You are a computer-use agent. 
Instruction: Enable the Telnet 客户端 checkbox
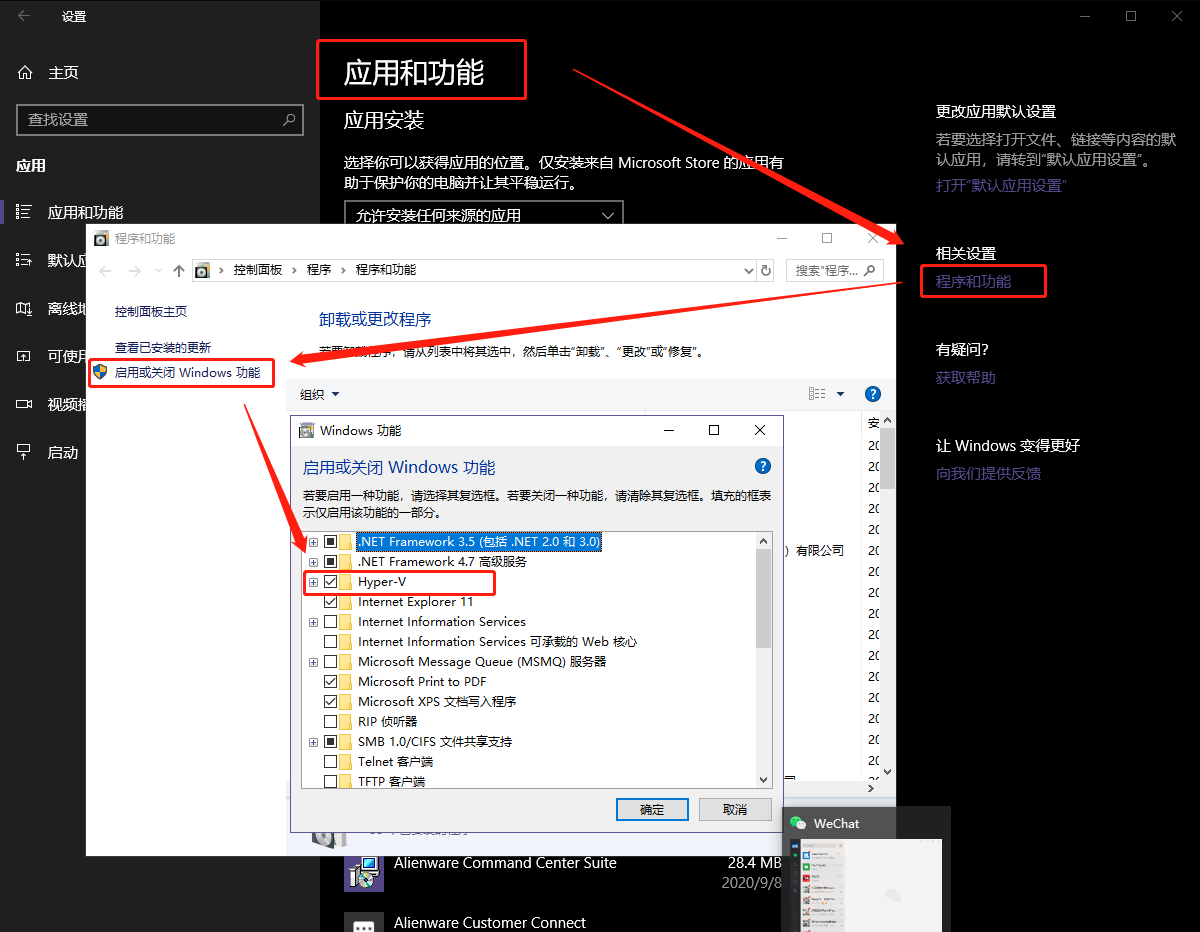click(329, 761)
